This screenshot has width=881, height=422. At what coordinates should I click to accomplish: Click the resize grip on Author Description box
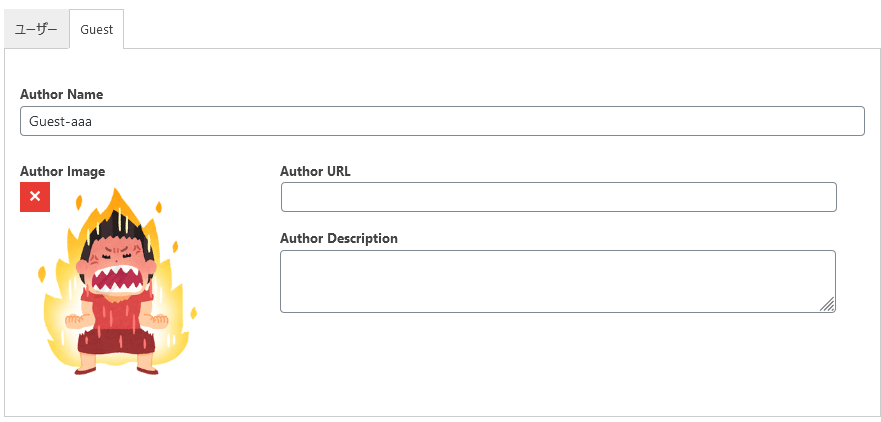827,305
